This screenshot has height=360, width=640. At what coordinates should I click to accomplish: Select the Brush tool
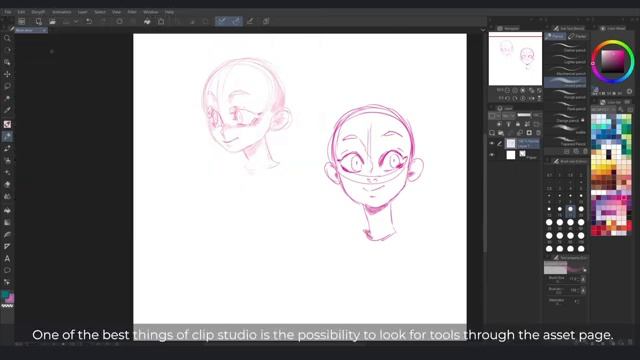(7, 149)
